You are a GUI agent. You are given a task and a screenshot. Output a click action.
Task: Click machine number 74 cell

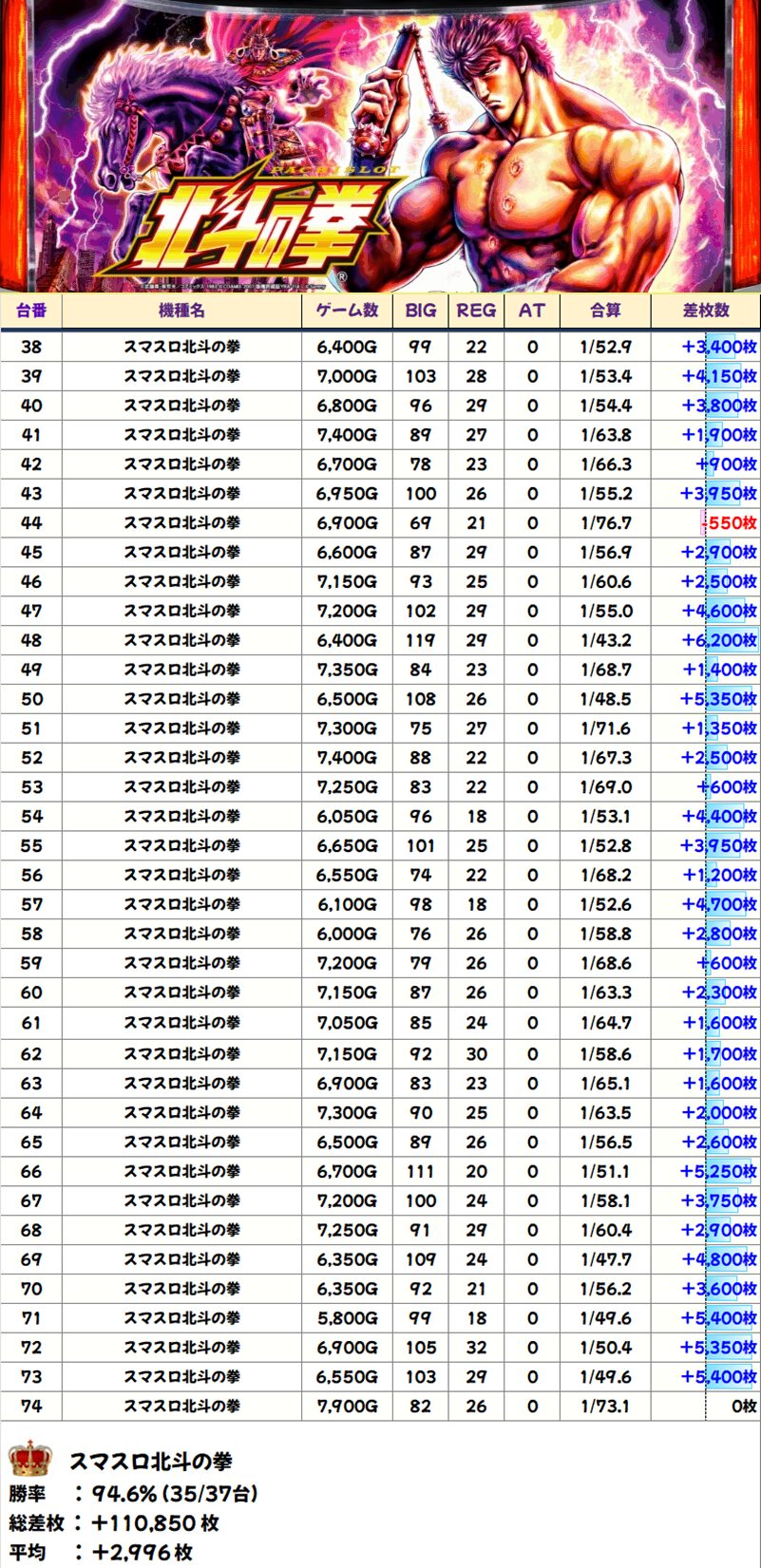click(x=31, y=1407)
